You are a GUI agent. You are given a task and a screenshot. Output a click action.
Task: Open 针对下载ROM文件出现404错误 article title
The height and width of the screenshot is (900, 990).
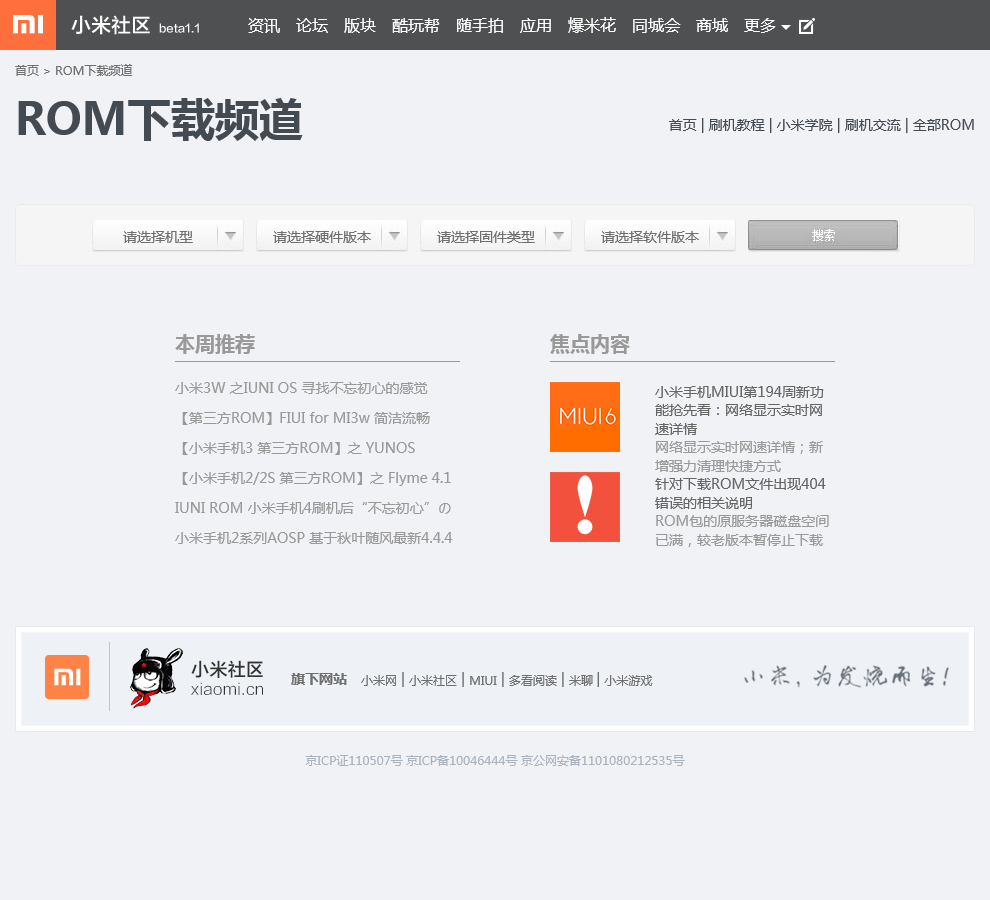pyautogui.click(x=740, y=493)
